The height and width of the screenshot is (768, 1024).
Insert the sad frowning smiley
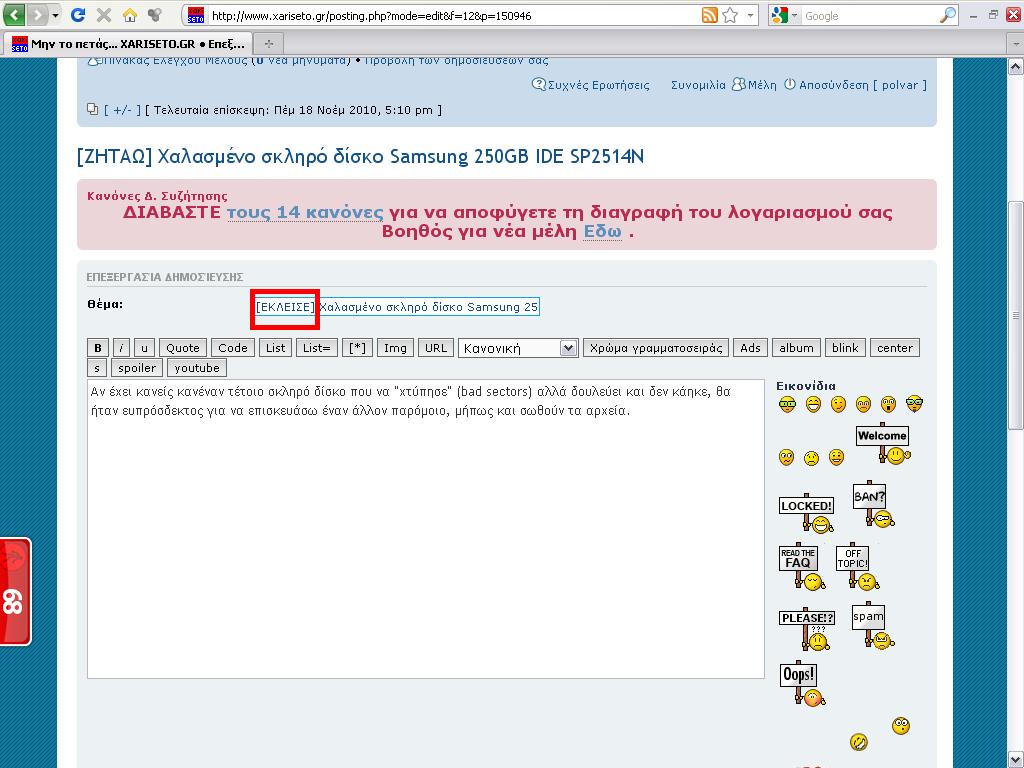811,458
